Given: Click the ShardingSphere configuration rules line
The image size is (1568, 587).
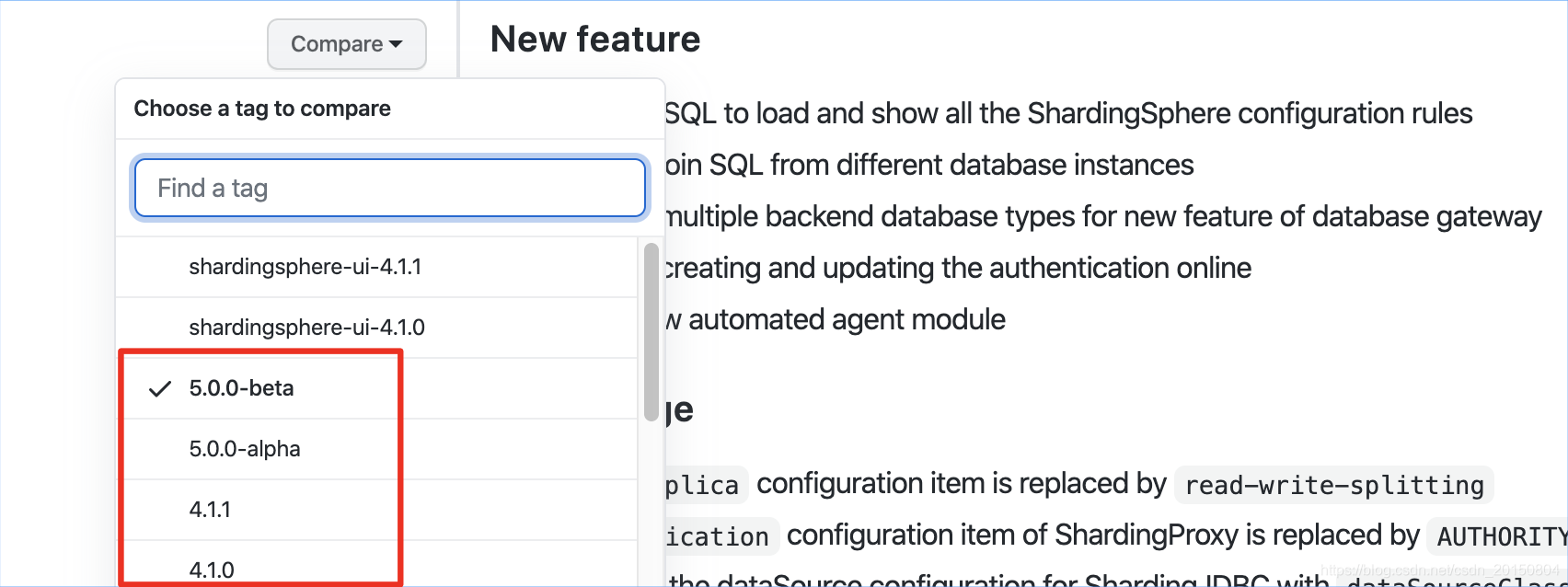Looking at the screenshot, I should [1067, 114].
